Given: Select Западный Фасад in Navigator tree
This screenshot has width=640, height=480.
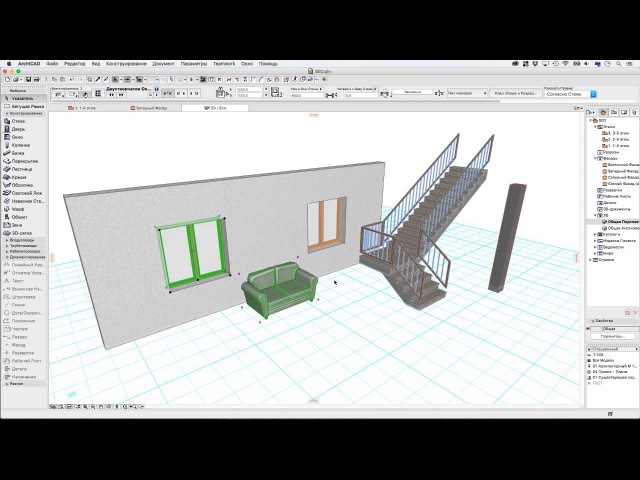Looking at the screenshot, I should (x=623, y=171).
